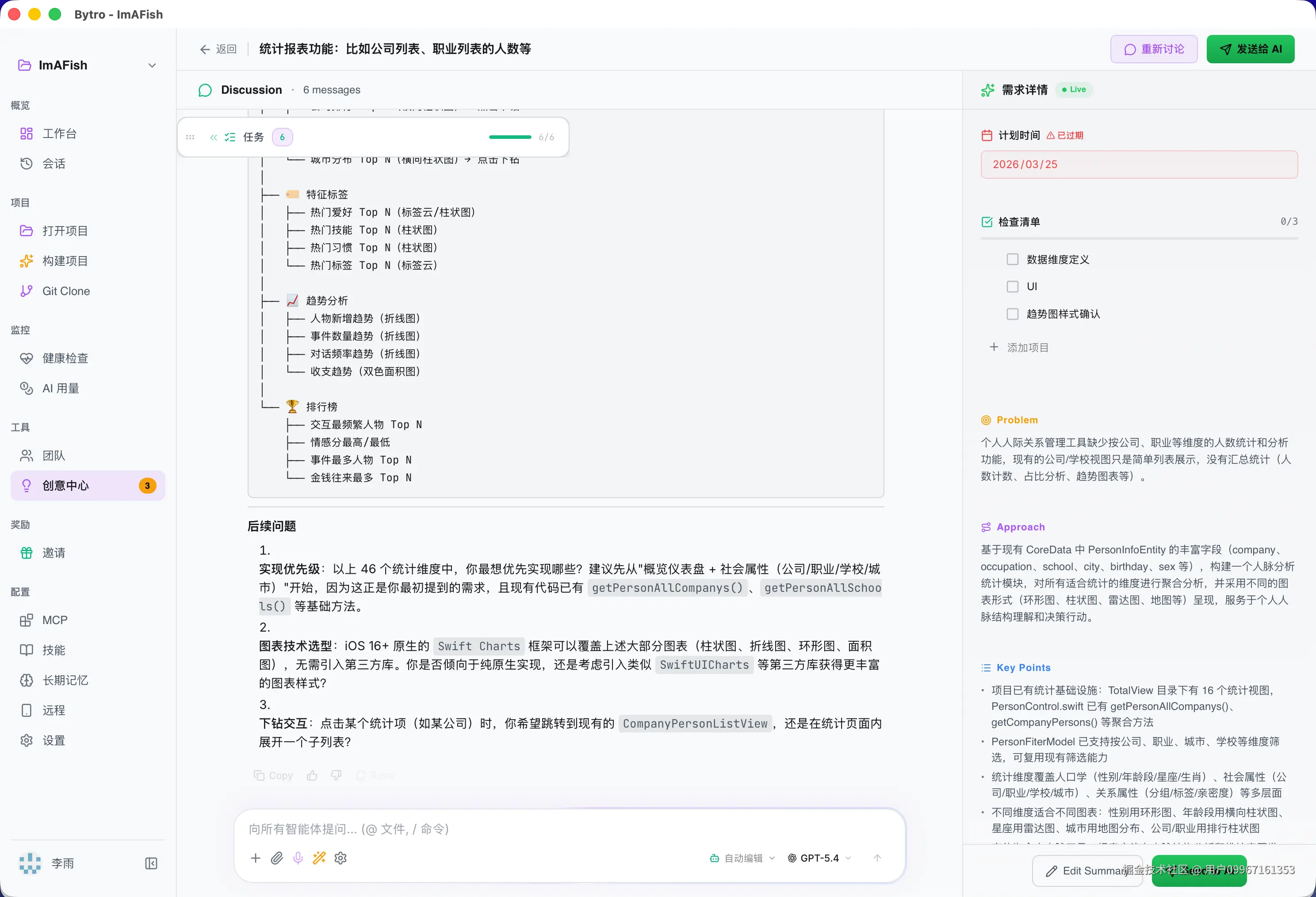The height and width of the screenshot is (897, 1316).
Task: Open the GPT-5.4 model selector
Action: [819, 858]
